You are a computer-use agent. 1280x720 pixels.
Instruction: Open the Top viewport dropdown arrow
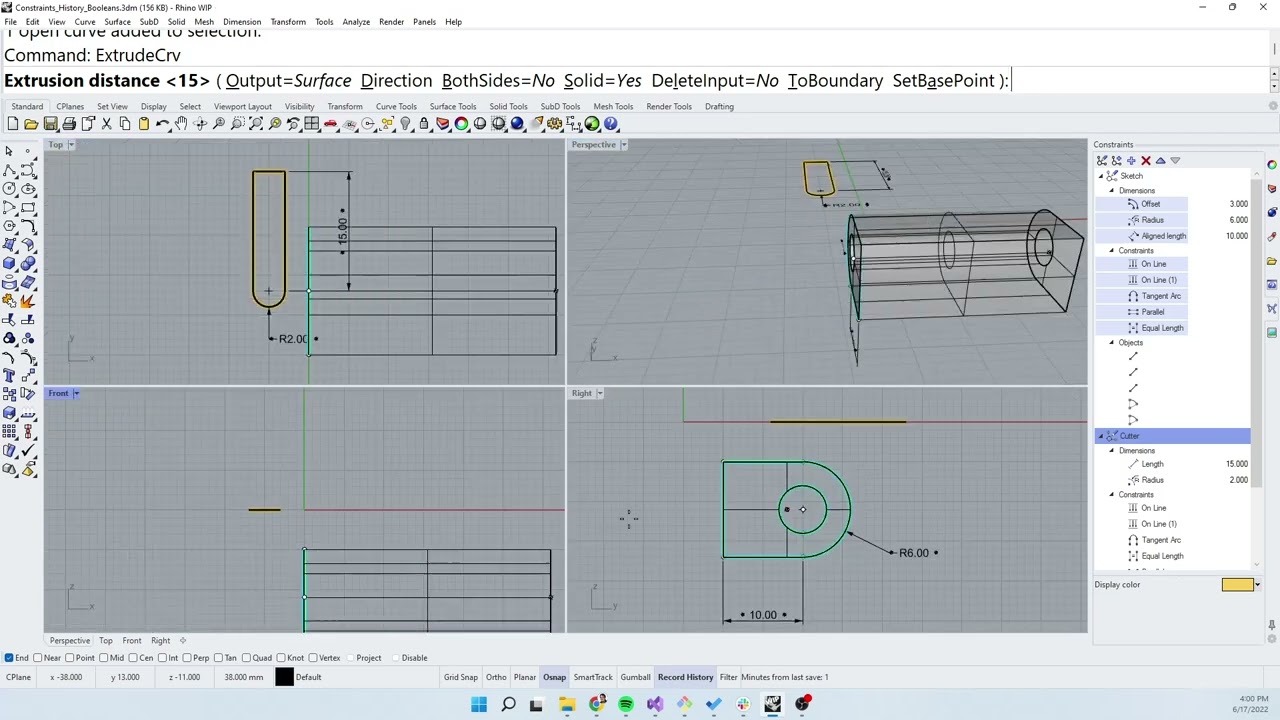click(71, 145)
